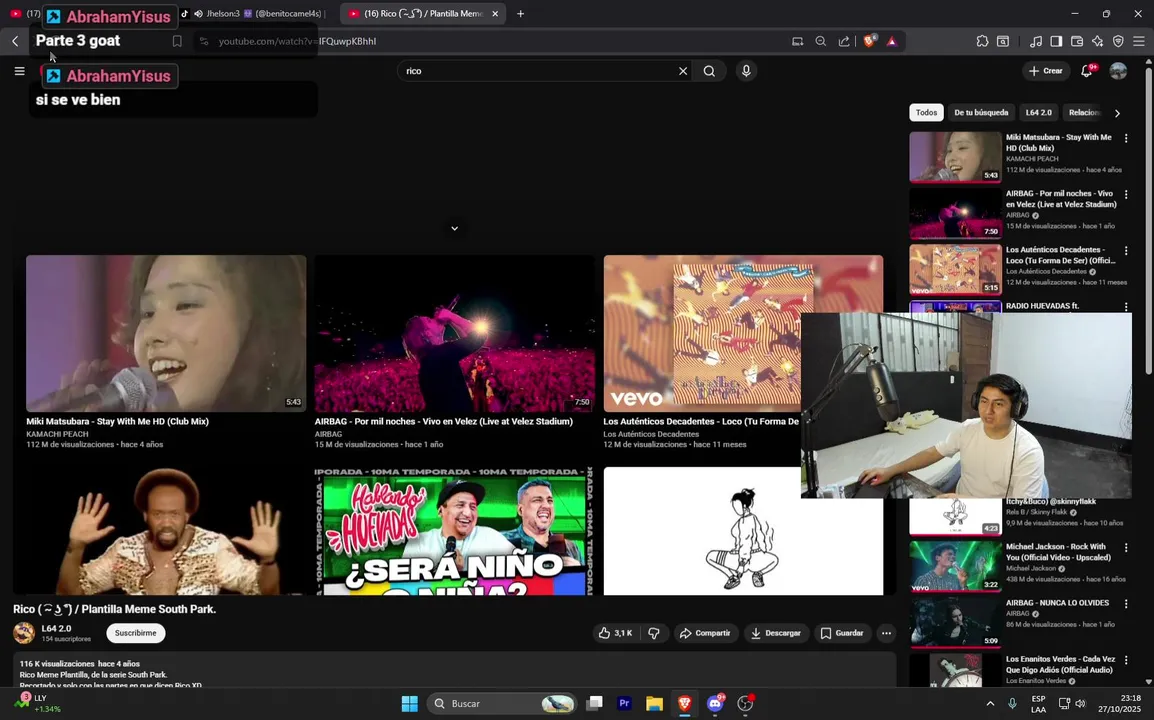
Task: Click the Brave VPN shield icon
Action: (x=1118, y=41)
